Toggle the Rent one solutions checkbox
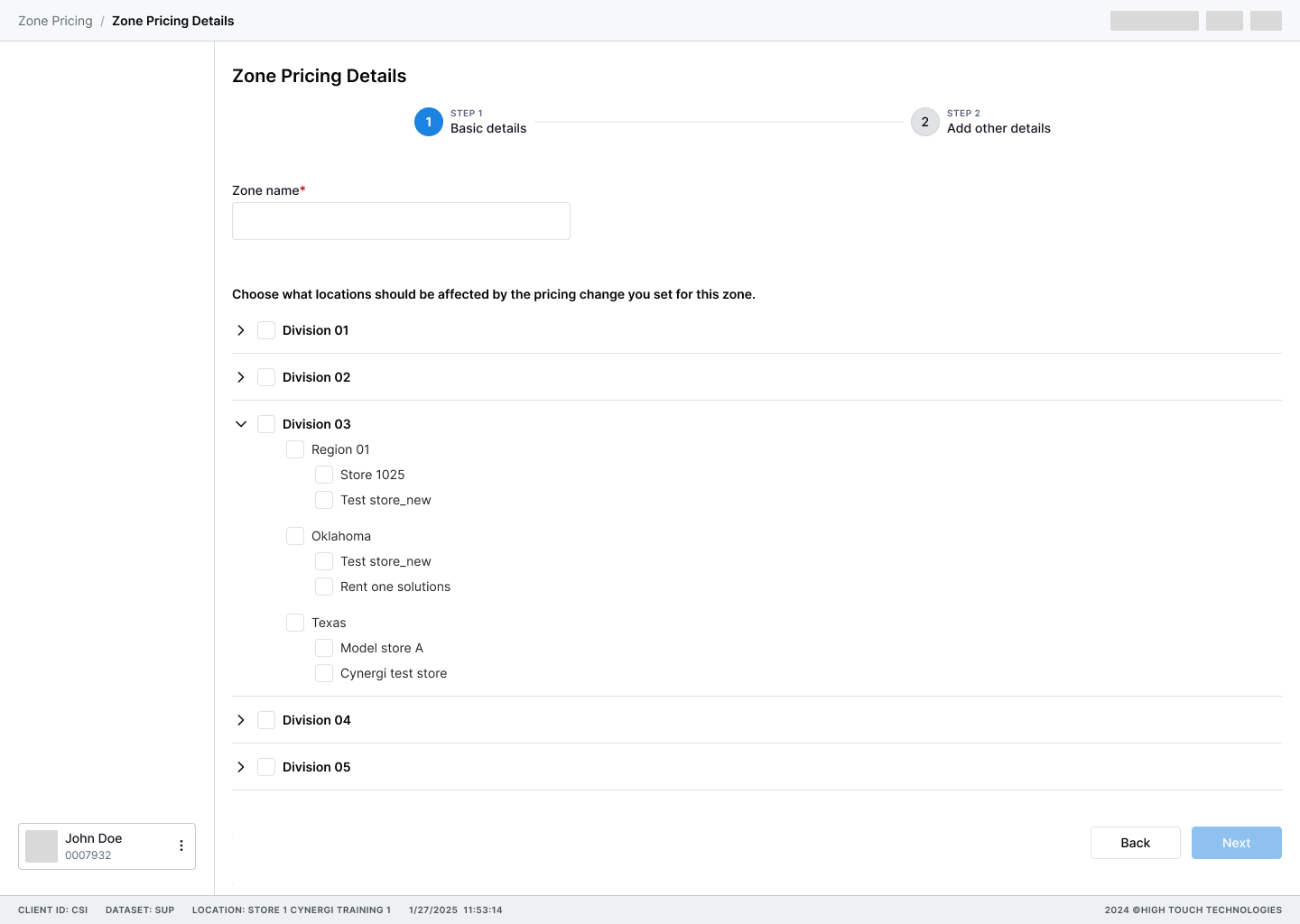Image resolution: width=1300 pixels, height=924 pixels. pyautogui.click(x=324, y=587)
